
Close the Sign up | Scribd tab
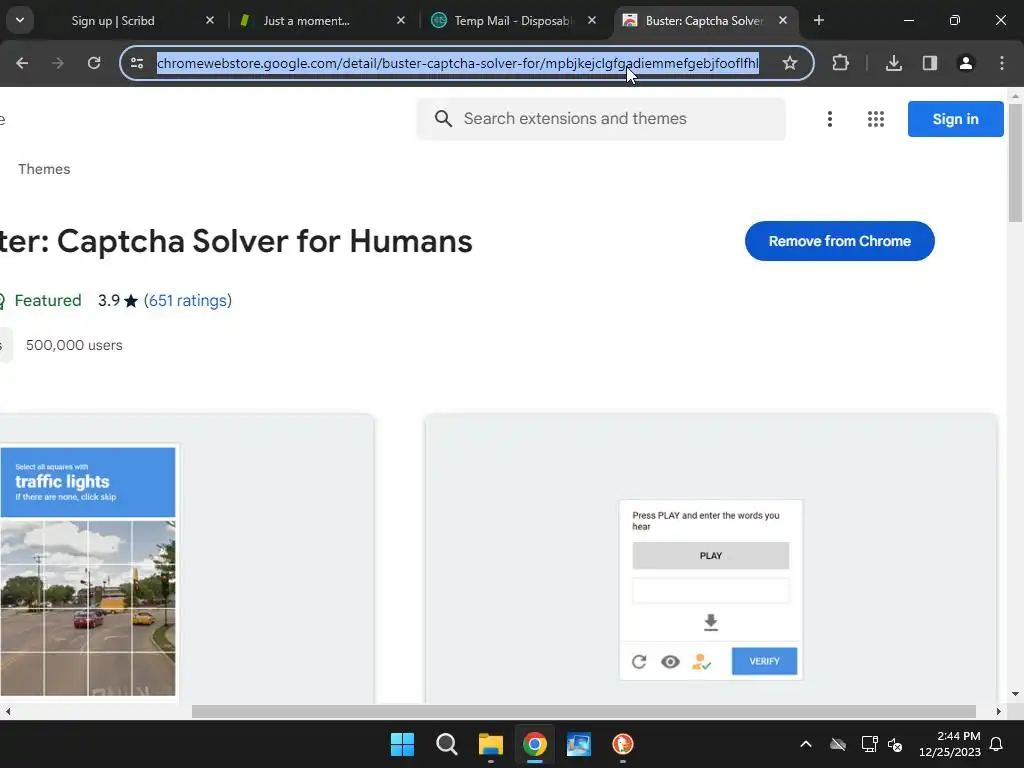[210, 20]
